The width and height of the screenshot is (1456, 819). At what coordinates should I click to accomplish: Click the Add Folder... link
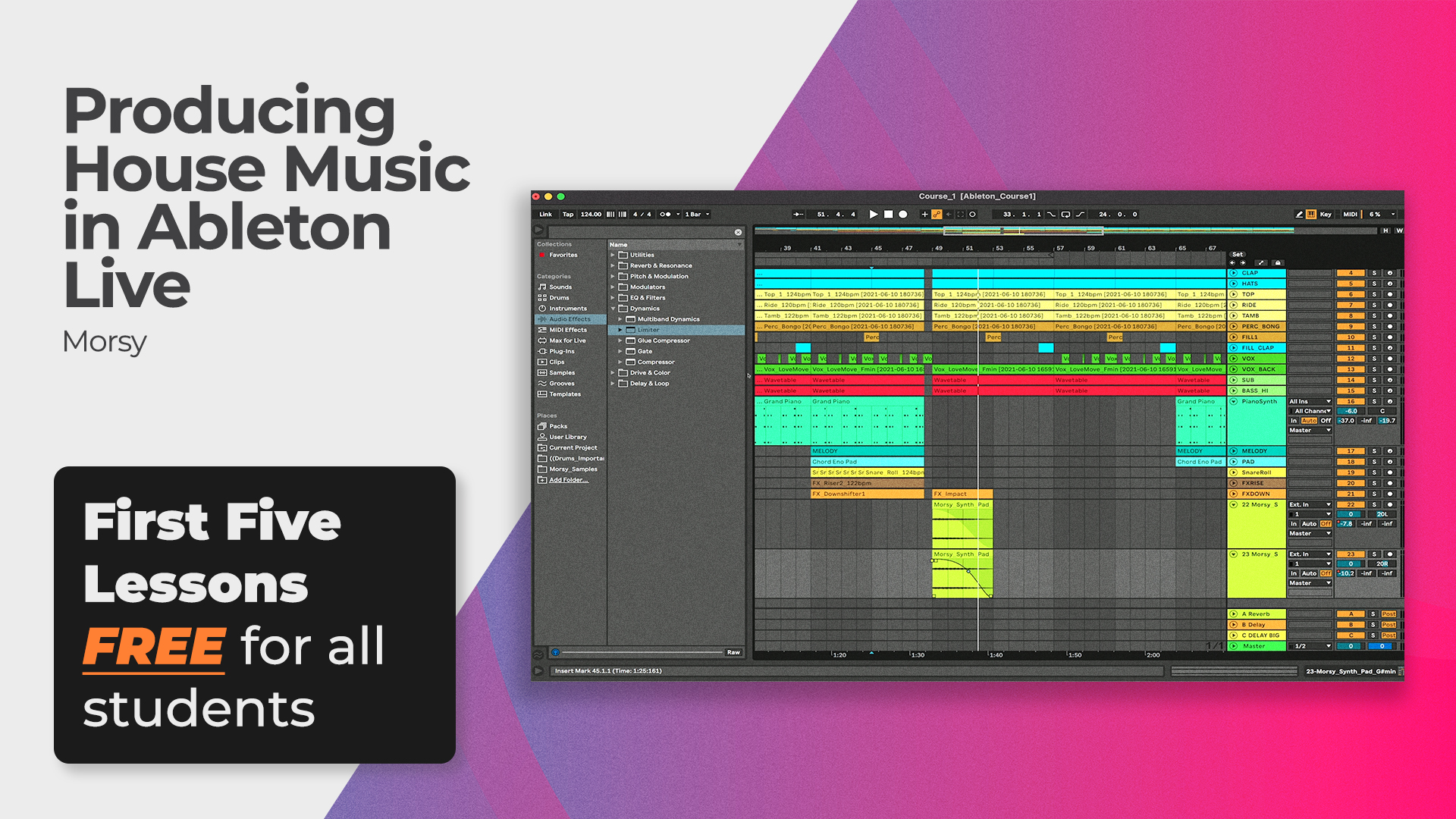pyautogui.click(x=569, y=480)
